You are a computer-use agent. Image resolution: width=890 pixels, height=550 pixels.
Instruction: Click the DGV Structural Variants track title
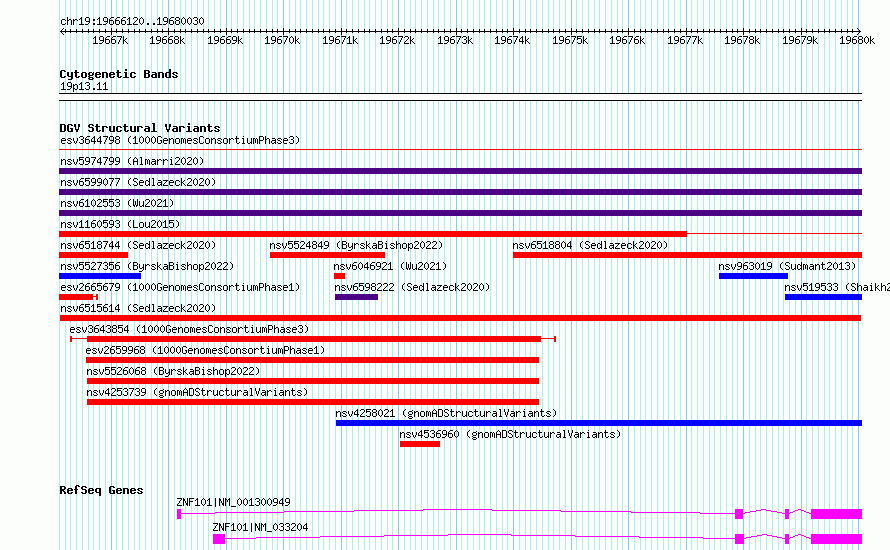(x=140, y=128)
